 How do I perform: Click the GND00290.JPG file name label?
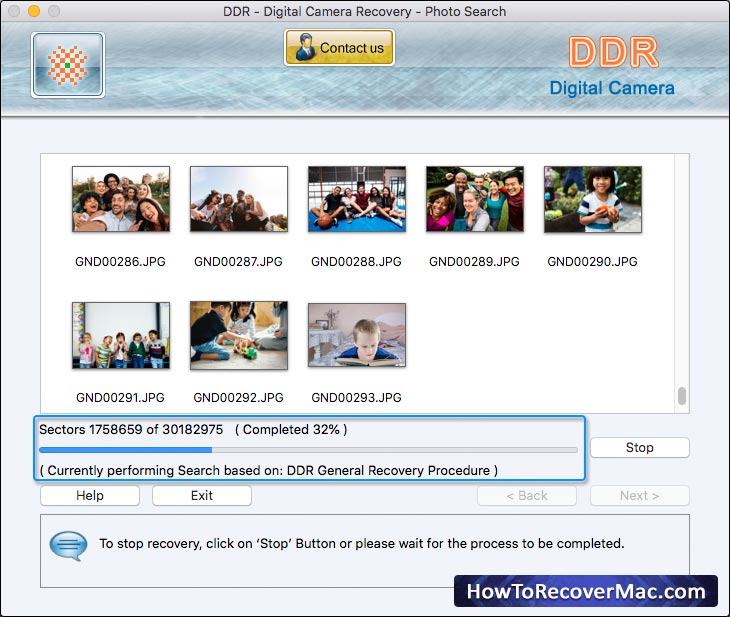pos(592,262)
